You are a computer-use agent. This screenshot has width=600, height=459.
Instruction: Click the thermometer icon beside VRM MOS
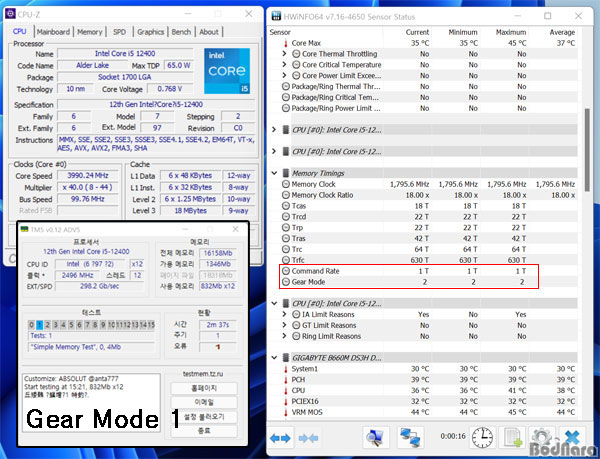point(285,412)
